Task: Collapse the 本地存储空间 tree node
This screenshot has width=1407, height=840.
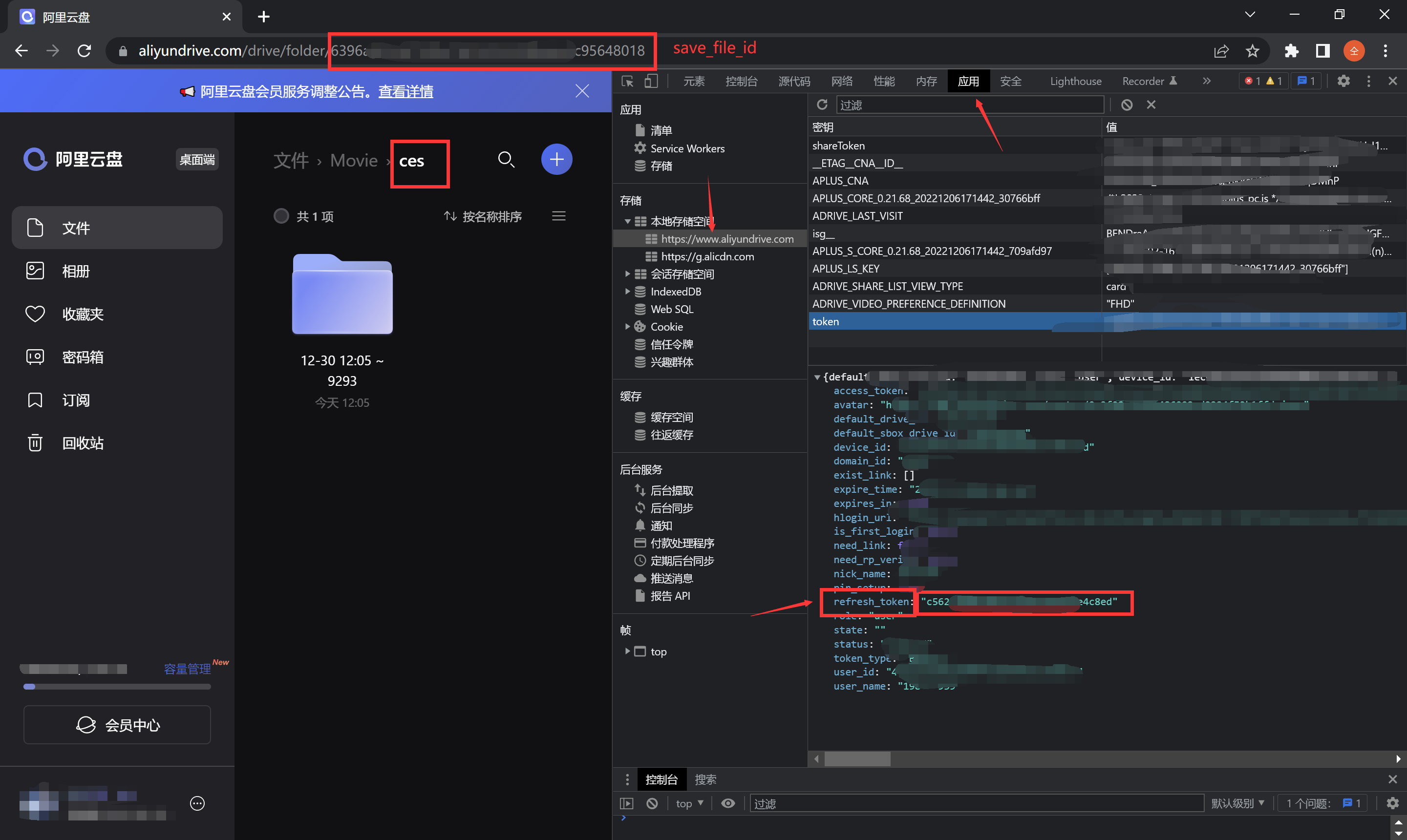Action: click(627, 221)
